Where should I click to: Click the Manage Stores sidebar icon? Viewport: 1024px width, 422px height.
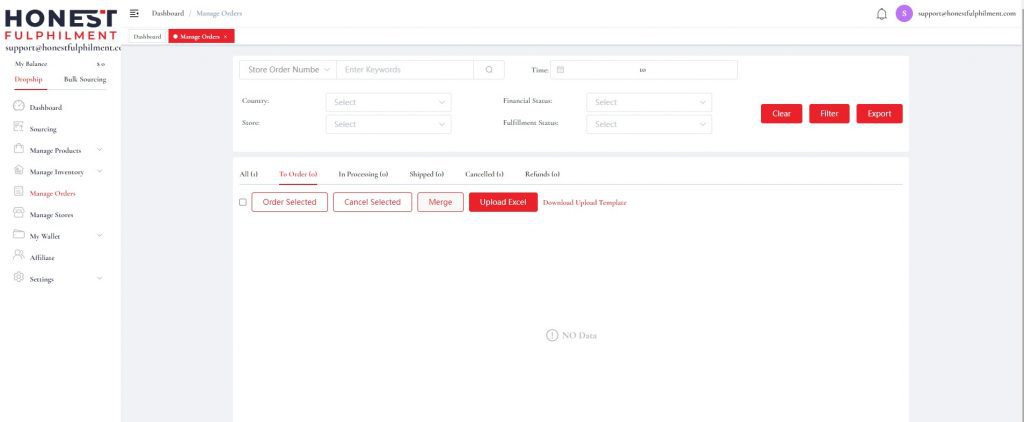(19, 214)
